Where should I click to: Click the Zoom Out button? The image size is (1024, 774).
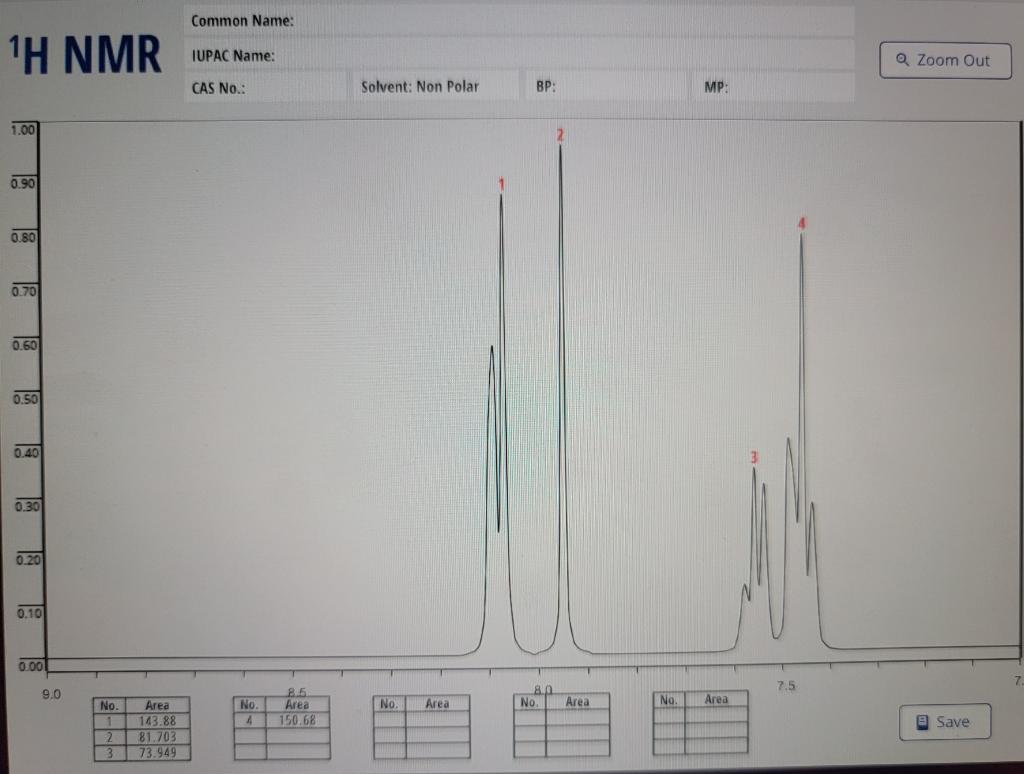pyautogui.click(x=944, y=60)
